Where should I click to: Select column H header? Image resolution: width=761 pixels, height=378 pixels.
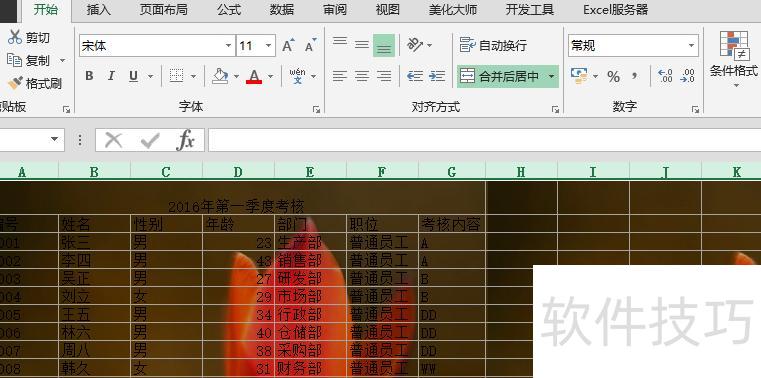point(521,171)
